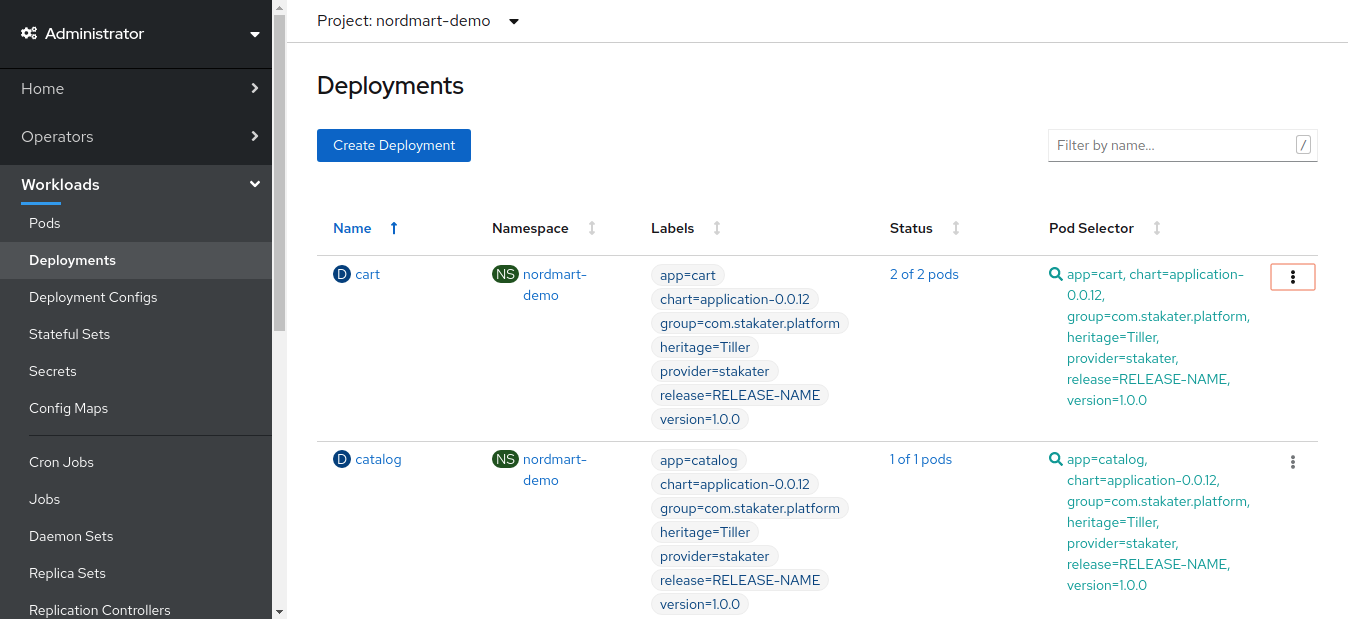Viewport: 1348px width, 619px height.
Task: Click the NS badge in cart row
Action: [x=505, y=274]
